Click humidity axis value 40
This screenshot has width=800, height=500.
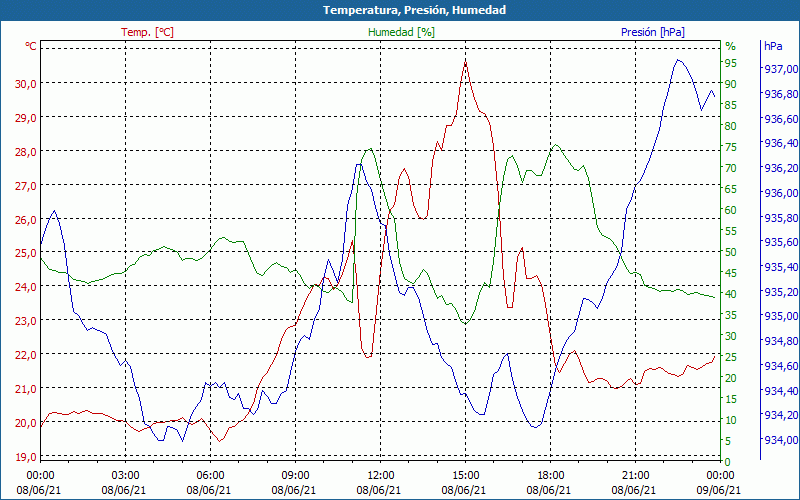tap(731, 294)
